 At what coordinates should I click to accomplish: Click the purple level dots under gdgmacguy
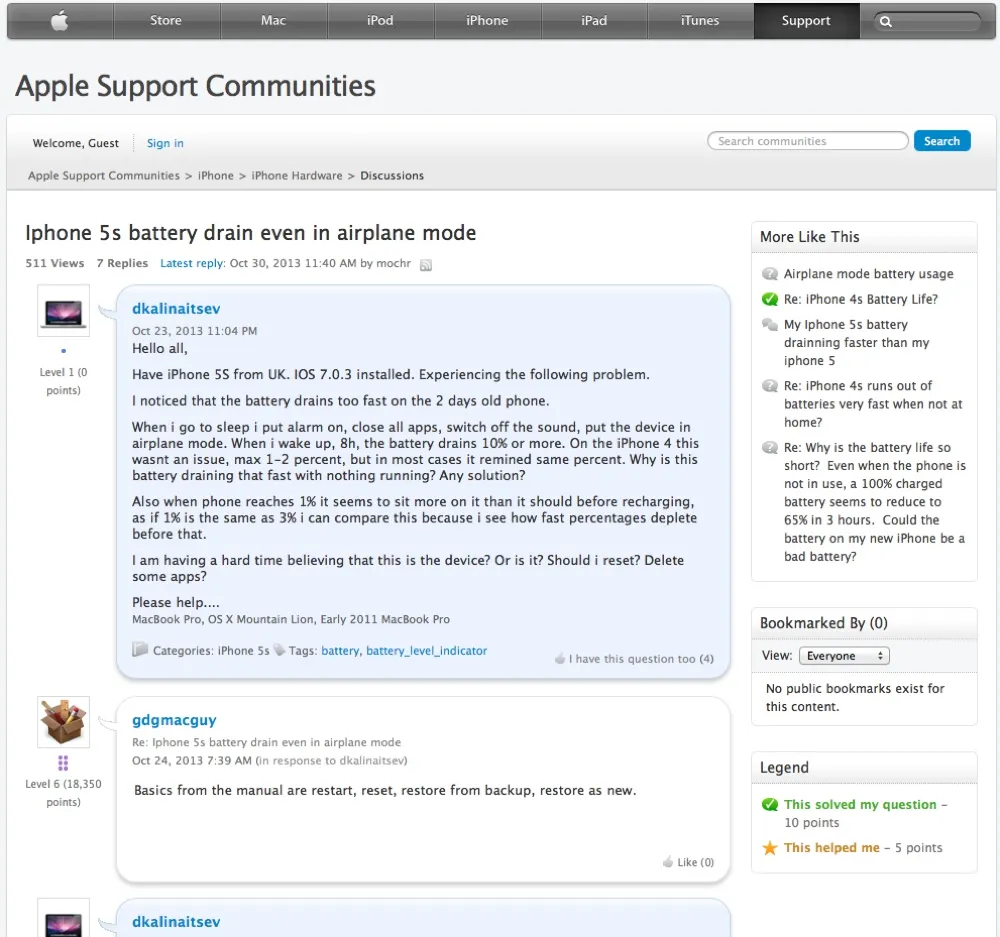[63, 763]
